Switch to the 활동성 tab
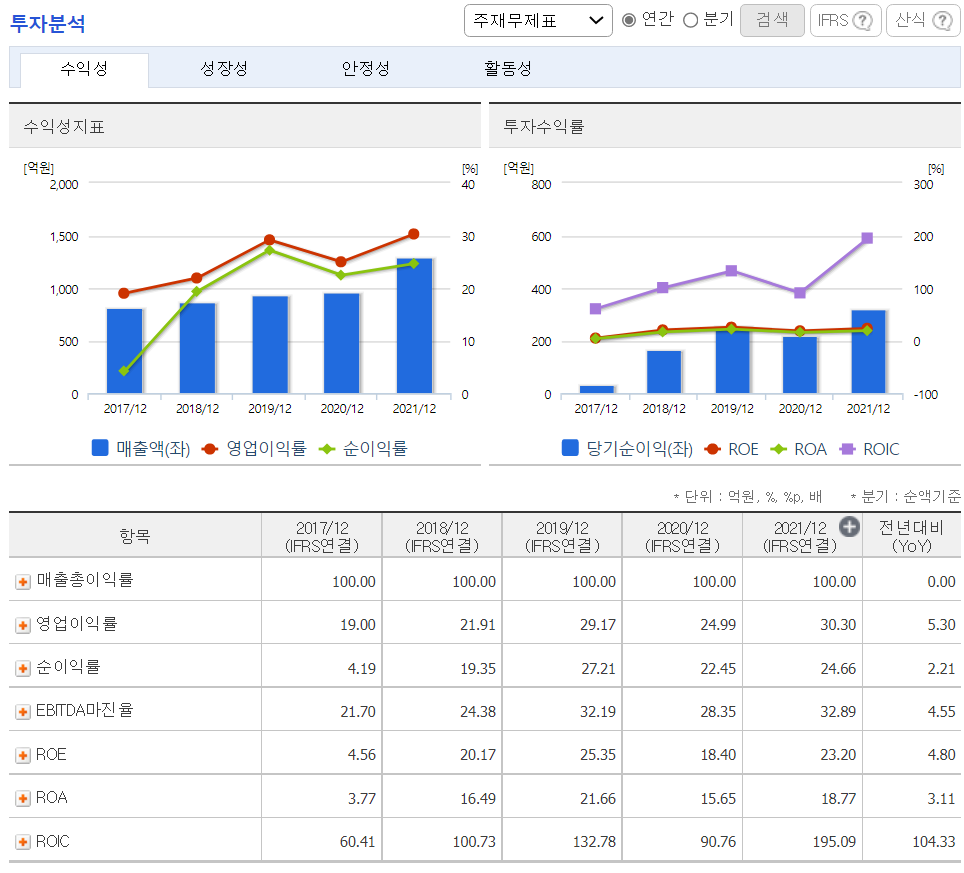The height and width of the screenshot is (873, 964). coord(507,69)
